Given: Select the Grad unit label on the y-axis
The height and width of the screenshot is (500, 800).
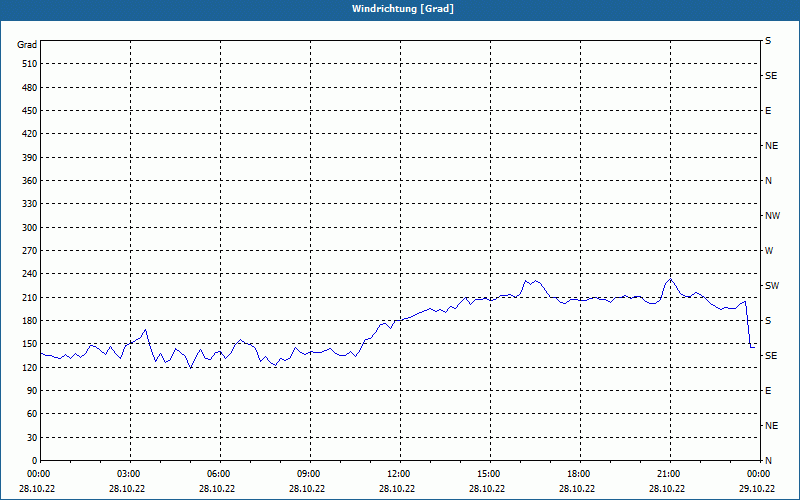Looking at the screenshot, I should click(27, 45).
